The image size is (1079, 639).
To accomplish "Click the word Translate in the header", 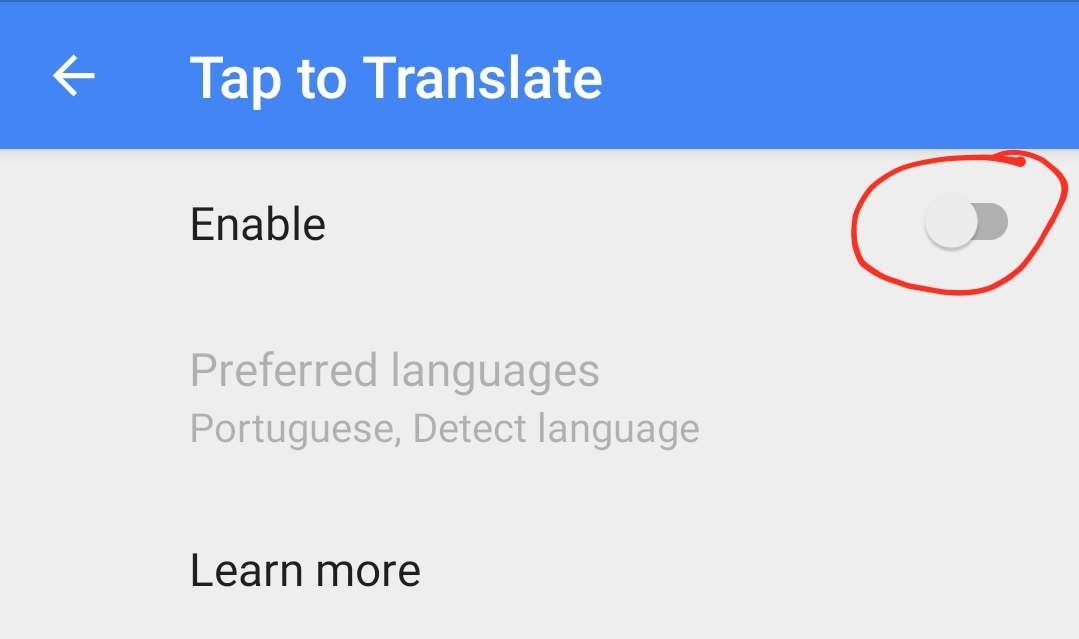I will click(x=483, y=77).
